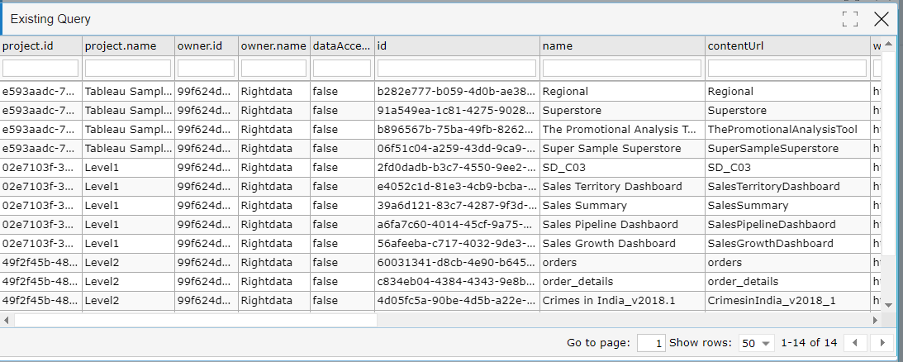Click the owner.name filter field
Screen dimensions: 904x362
tap(274, 68)
